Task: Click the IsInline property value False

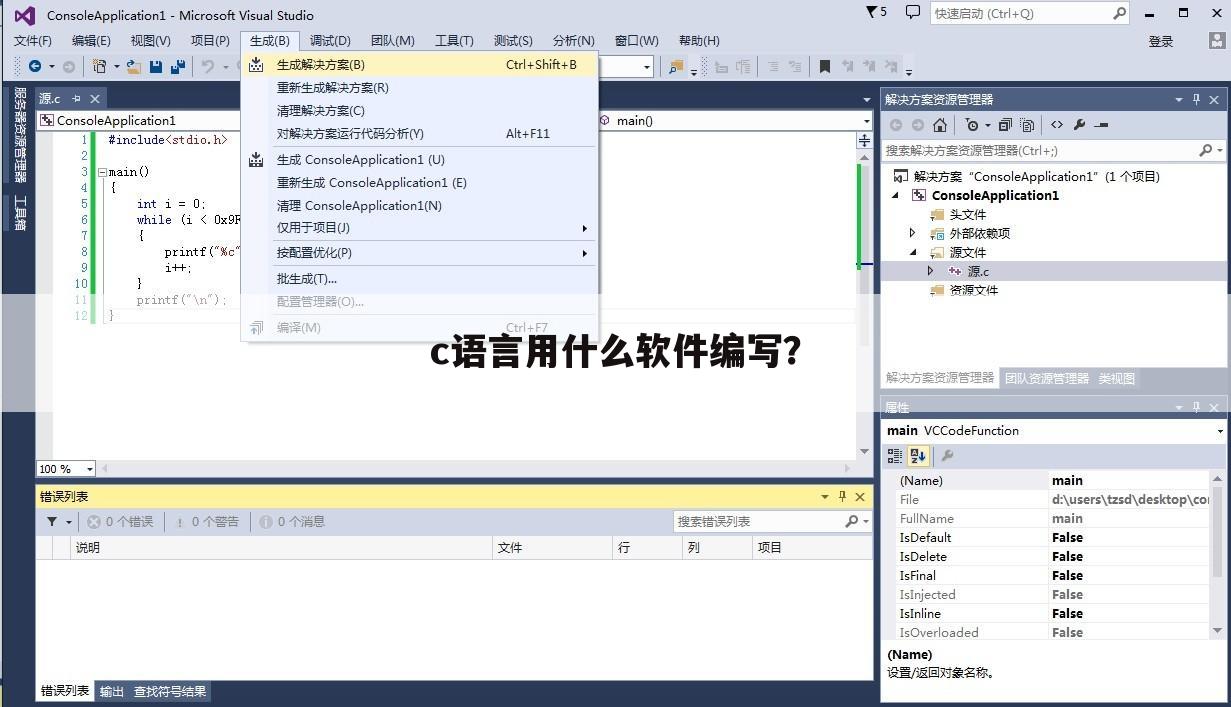Action: pyautogui.click(x=1067, y=613)
